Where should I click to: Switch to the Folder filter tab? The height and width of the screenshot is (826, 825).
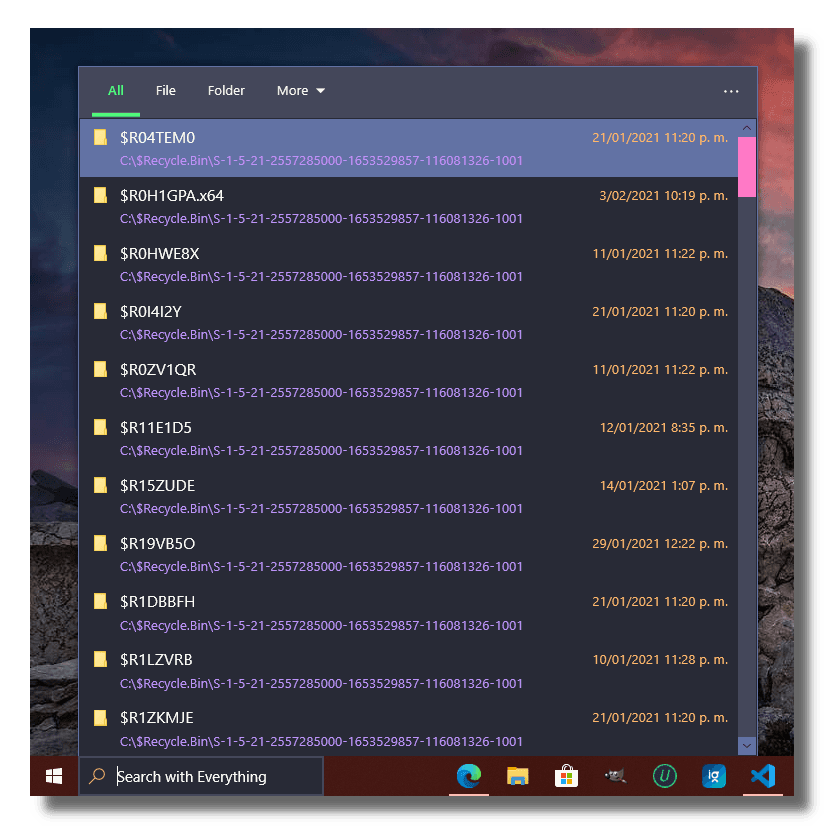click(x=226, y=91)
